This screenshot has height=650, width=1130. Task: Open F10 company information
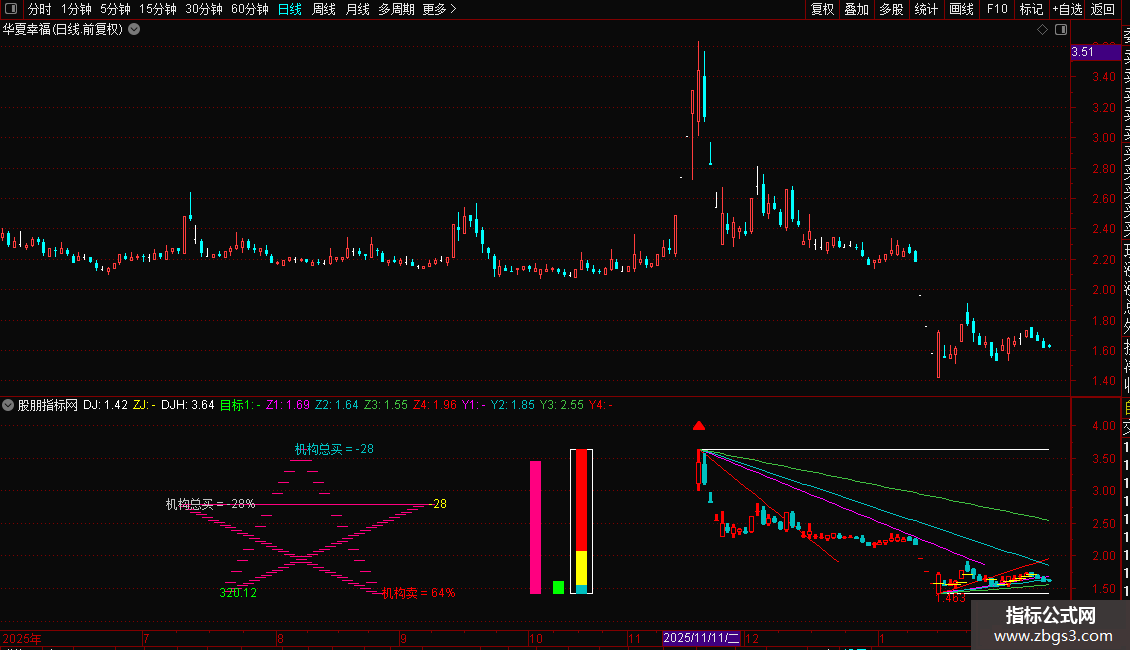[x=997, y=9]
